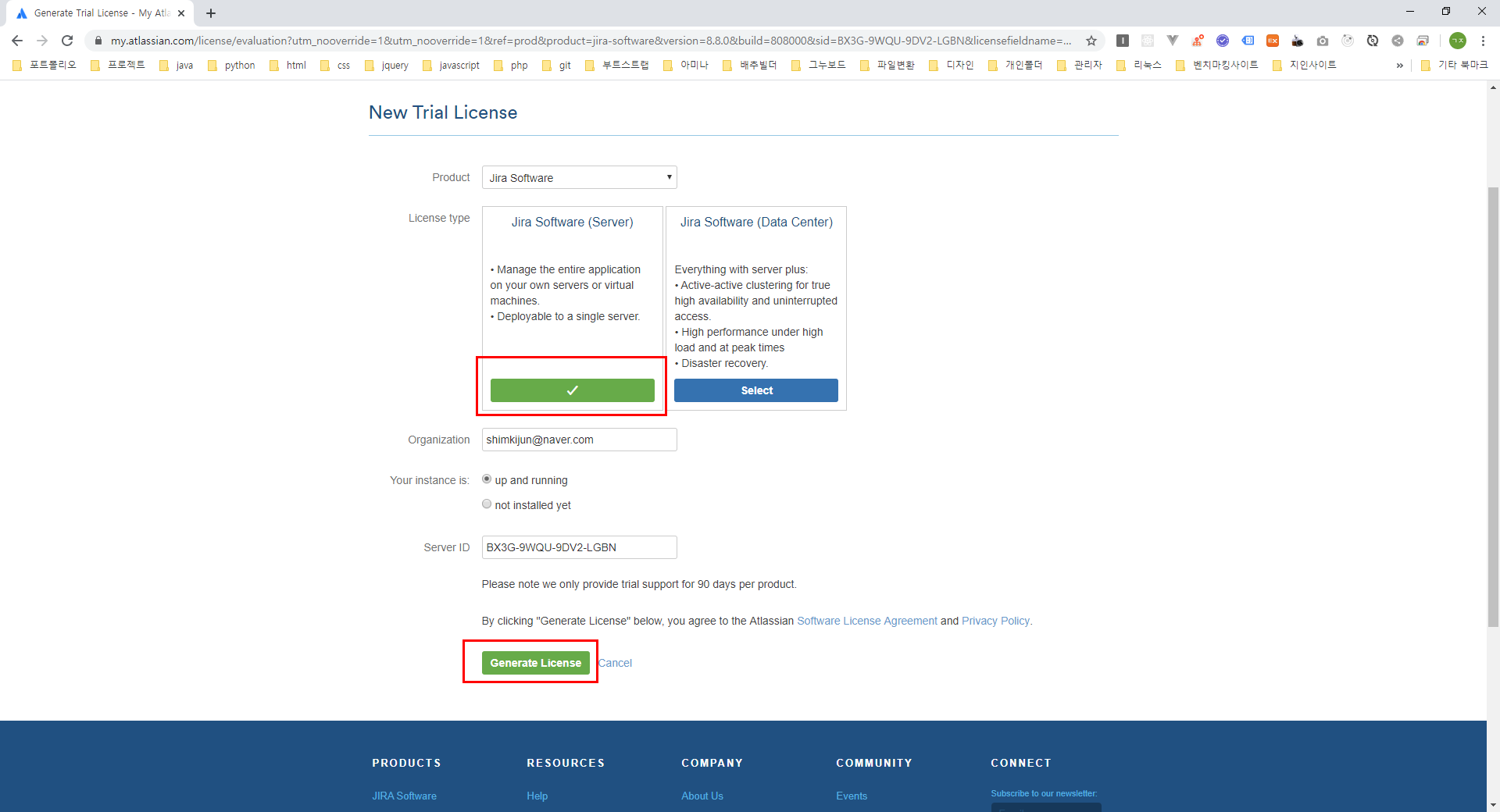Click the first dark square extension icon
Screen dimensions: 1500x812
tap(1122, 41)
